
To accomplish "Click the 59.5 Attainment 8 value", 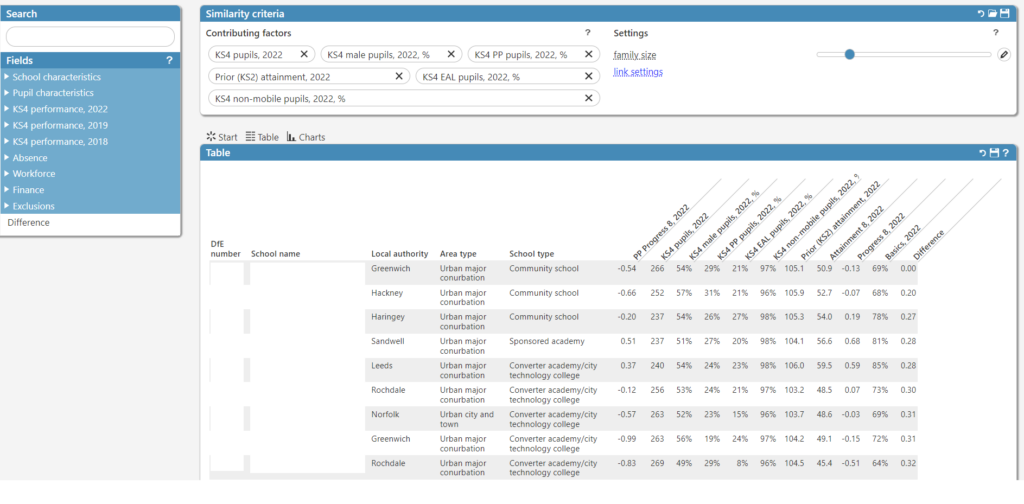I will coord(824,366).
